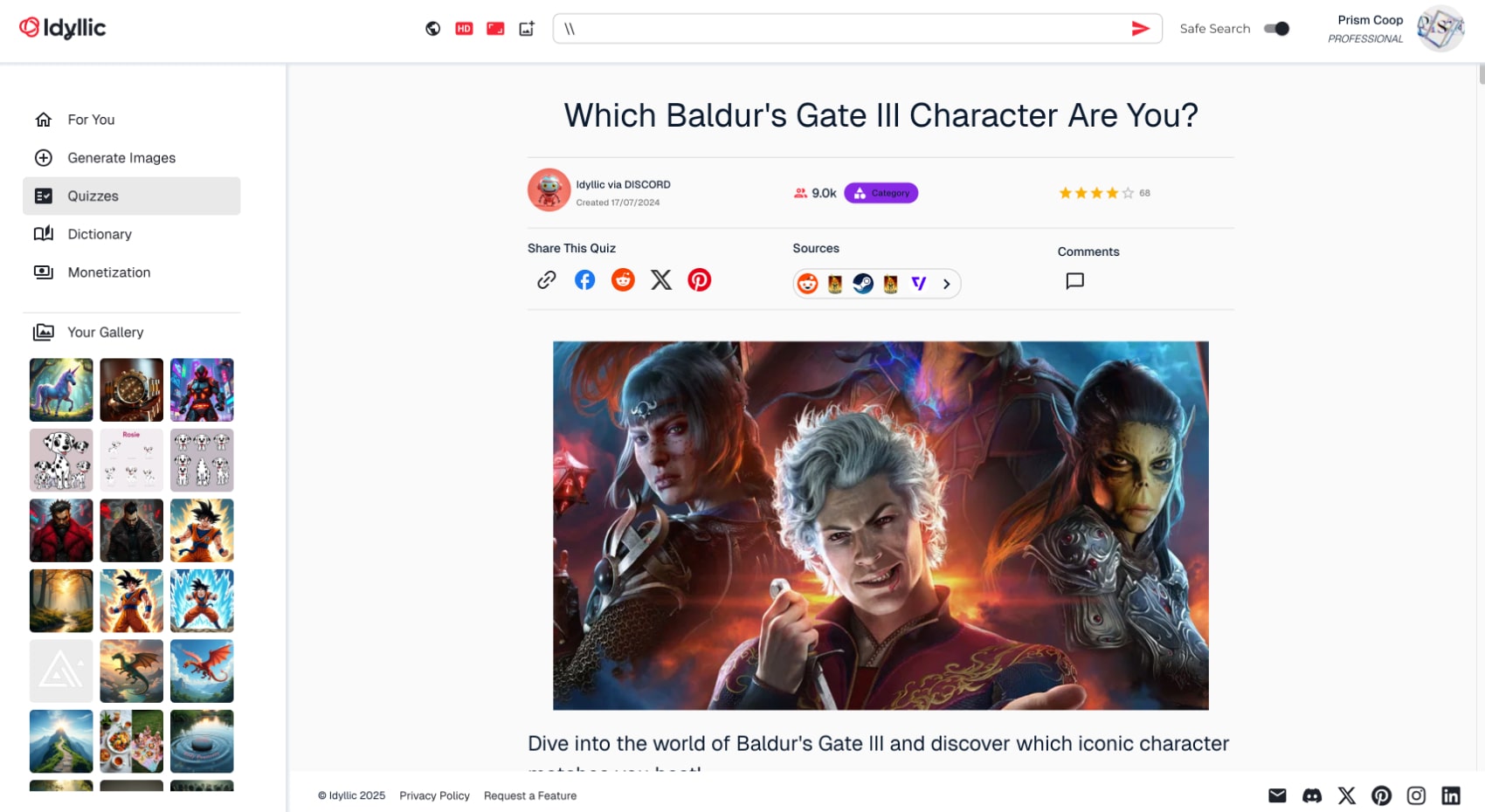Open the unicorn thumbnail in gallery
Screen dimensions: 1485x812
click(61, 389)
